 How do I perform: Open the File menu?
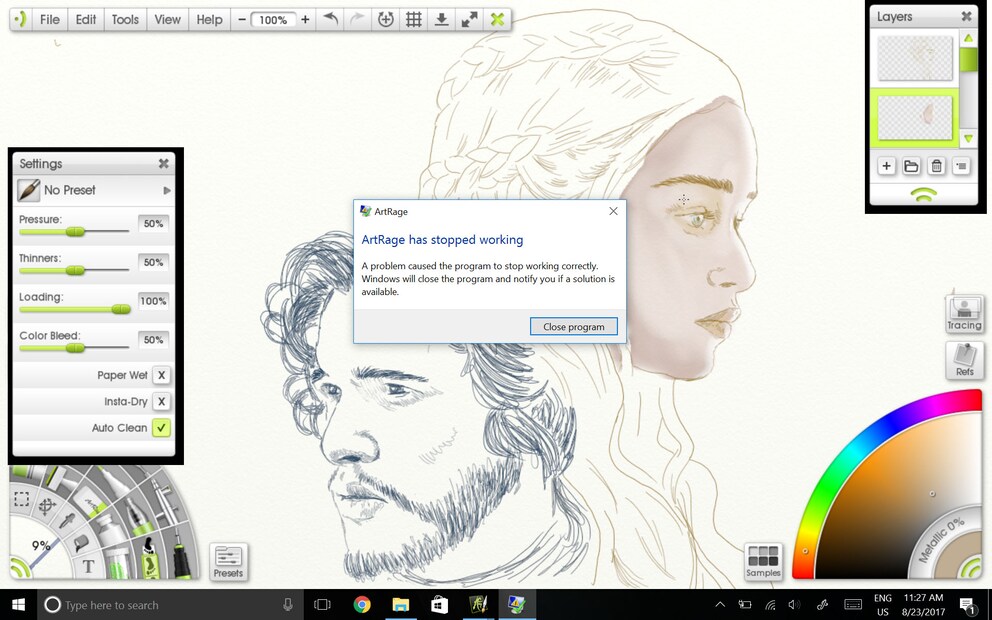click(x=49, y=20)
